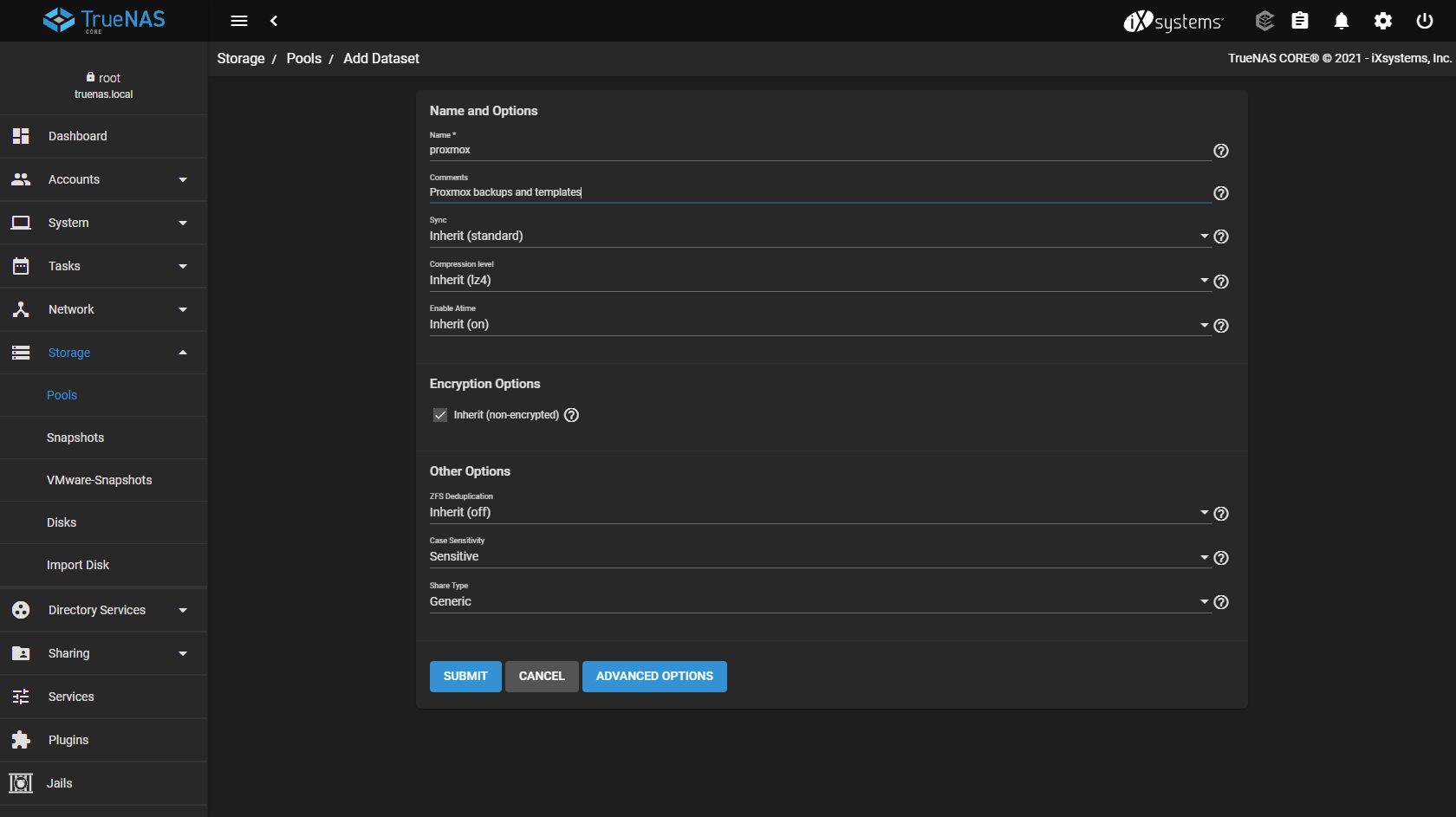Screen dimensions: 1456x817
Task: Uncheck Inherit (non-encrypted) checkbox
Action: point(440,415)
